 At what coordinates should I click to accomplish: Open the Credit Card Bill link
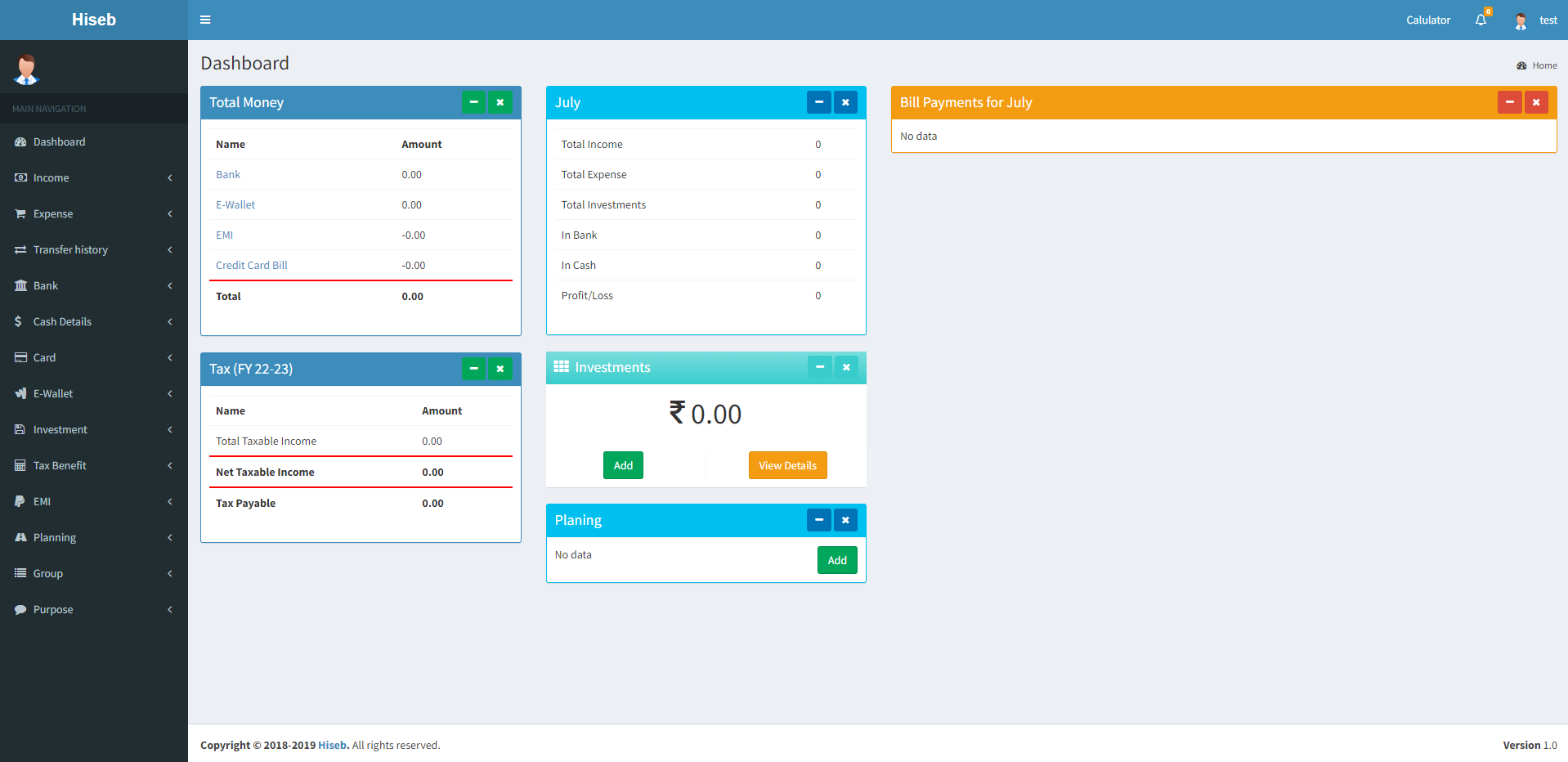pyautogui.click(x=251, y=265)
